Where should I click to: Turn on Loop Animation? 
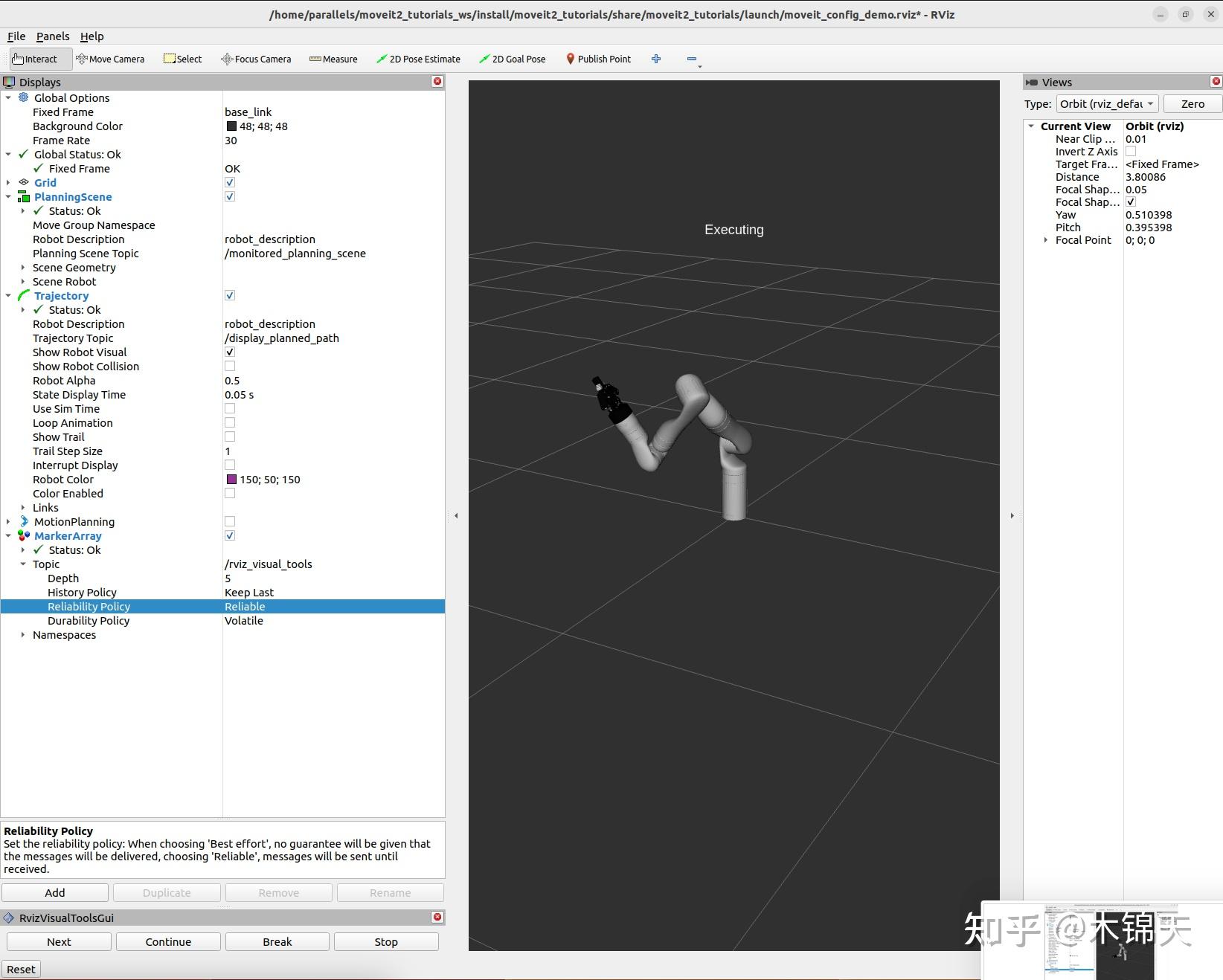click(x=230, y=422)
